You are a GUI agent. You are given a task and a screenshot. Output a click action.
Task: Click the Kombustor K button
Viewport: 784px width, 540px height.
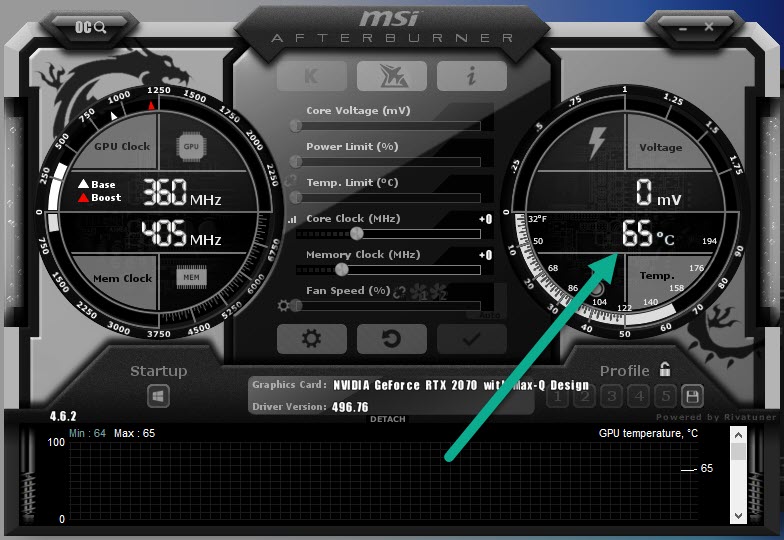click(312, 76)
